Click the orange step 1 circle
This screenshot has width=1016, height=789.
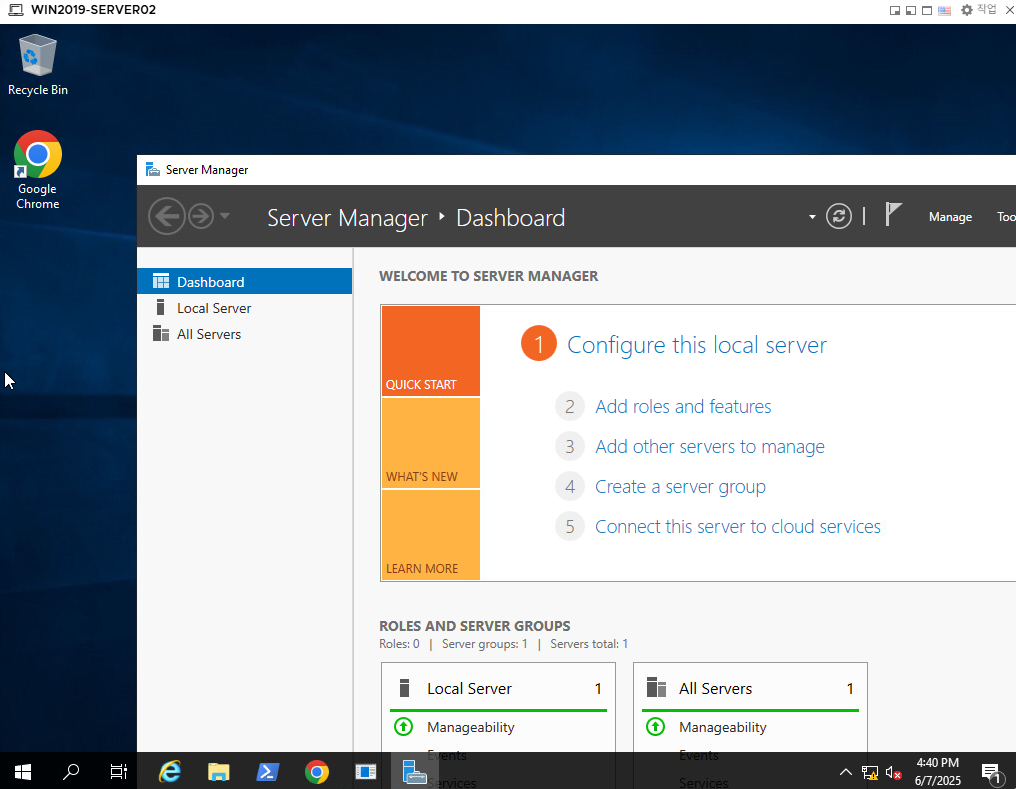[x=538, y=344]
